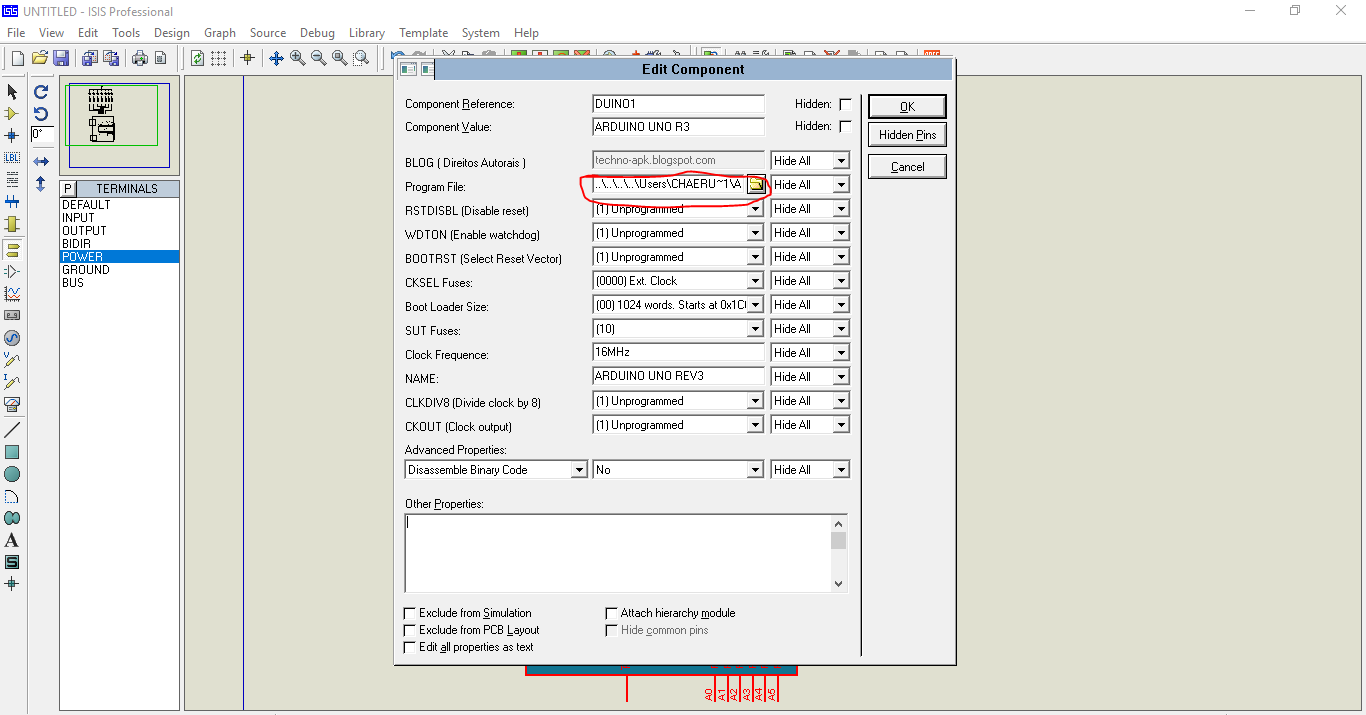Click the Clock Frequence field 16MHz
This screenshot has height=715, width=1366.
678,352
